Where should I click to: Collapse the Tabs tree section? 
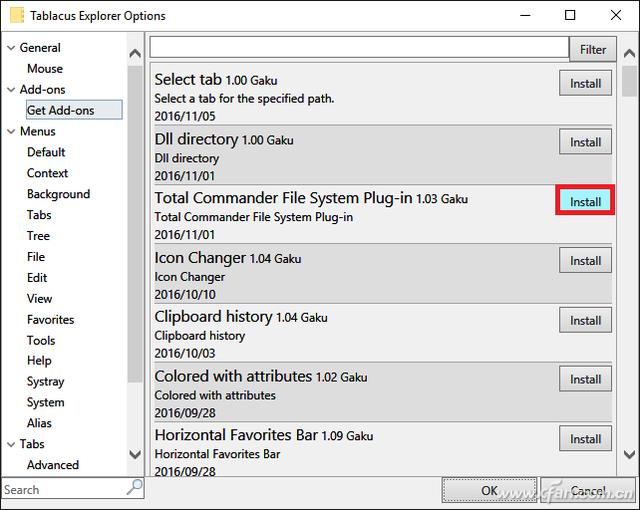click(x=11, y=444)
